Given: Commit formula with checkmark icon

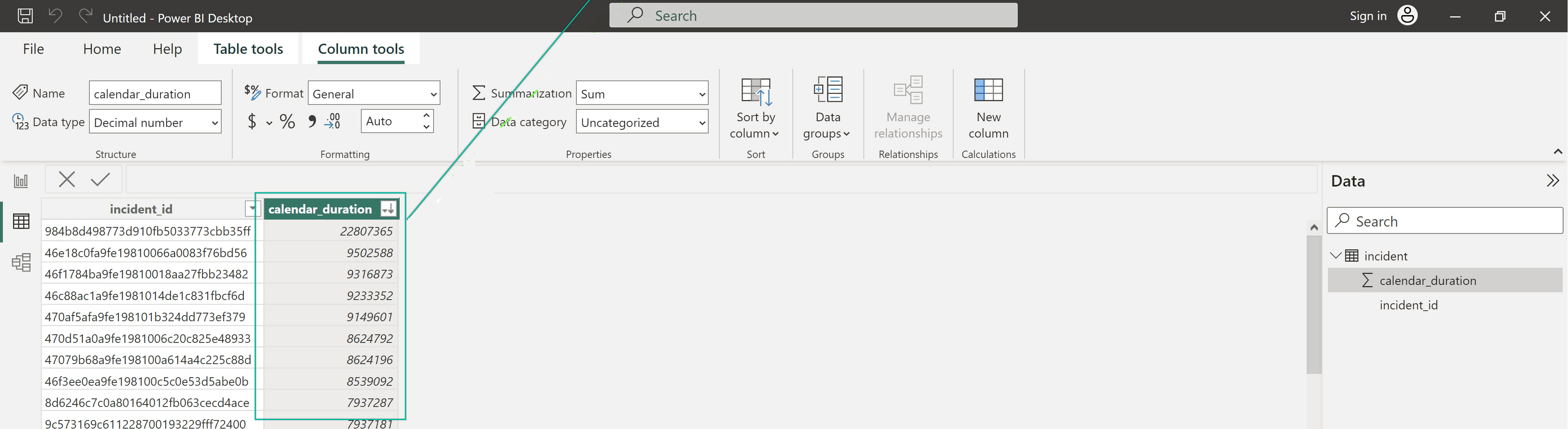Looking at the screenshot, I should [x=100, y=180].
